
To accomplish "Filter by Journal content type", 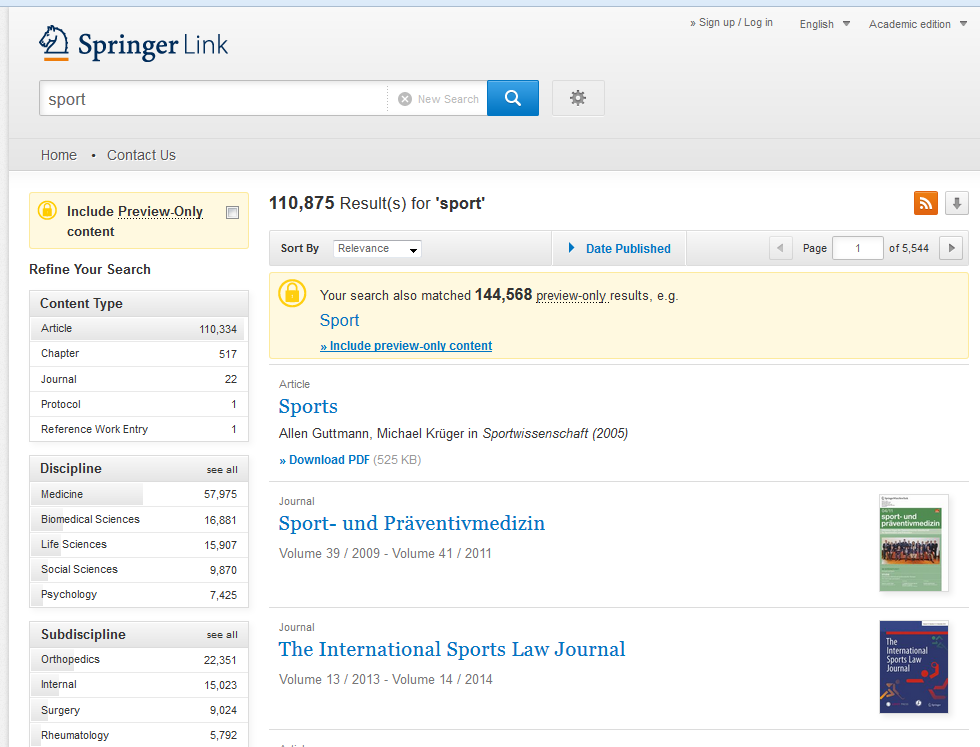I will click(x=139, y=379).
